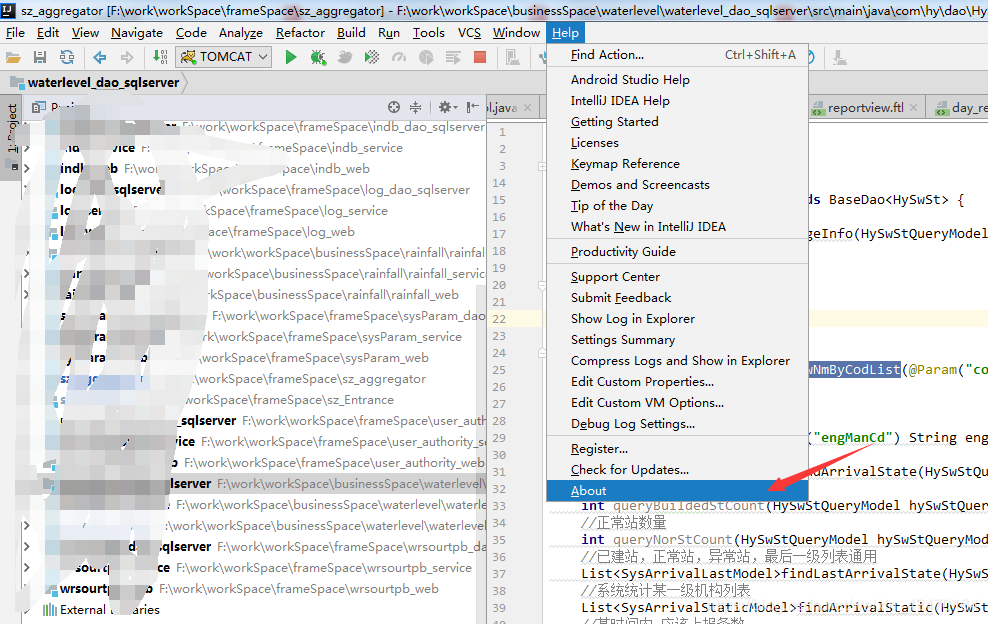
Task: Click the Collapse All icon in Project panel
Action: tap(415, 107)
